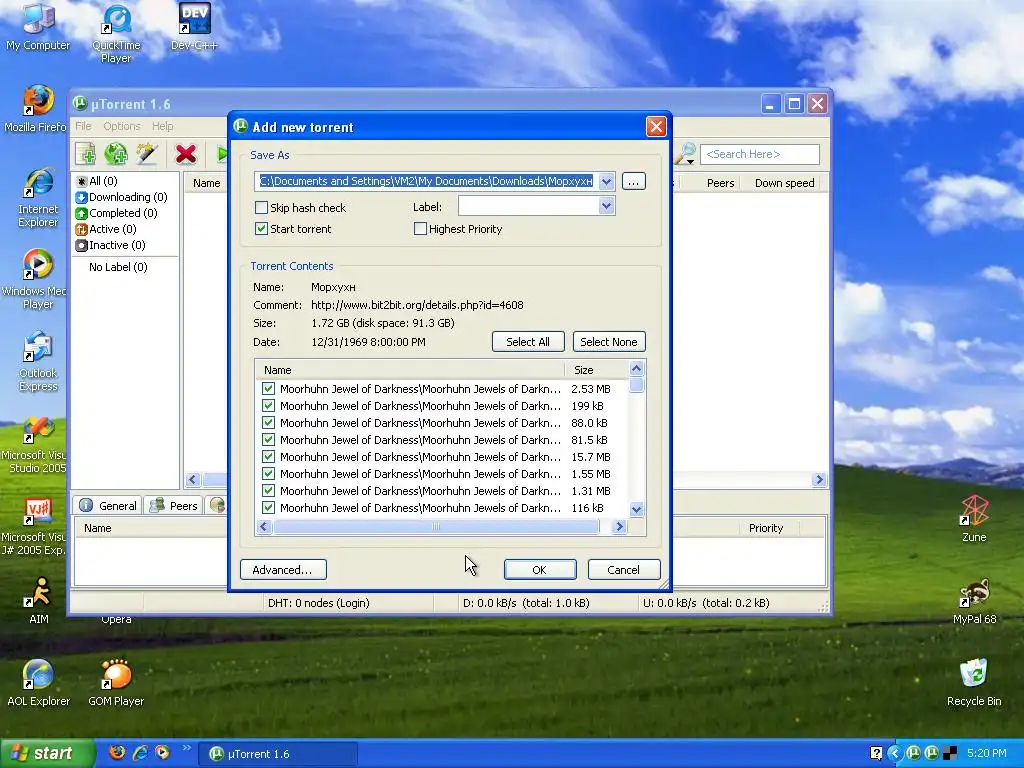
Task: Open Outlook Express desktop icon
Action: point(38,361)
